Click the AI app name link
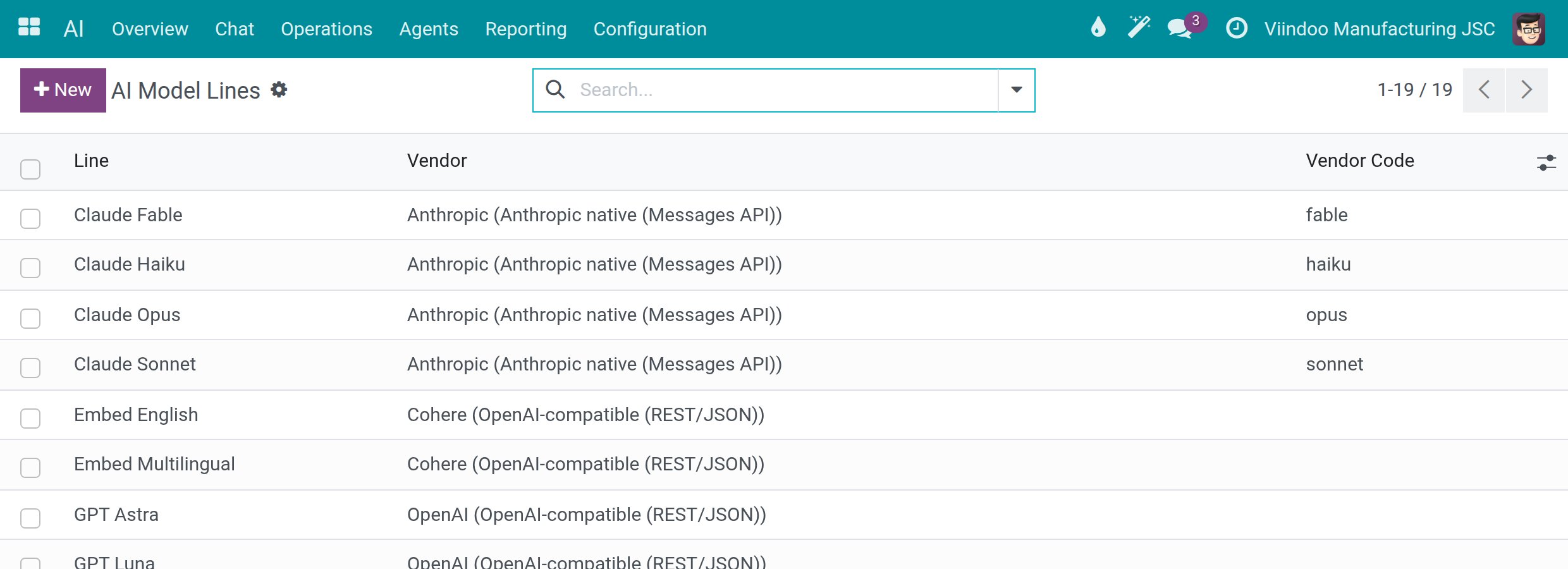The image size is (1568, 569). coord(73,28)
